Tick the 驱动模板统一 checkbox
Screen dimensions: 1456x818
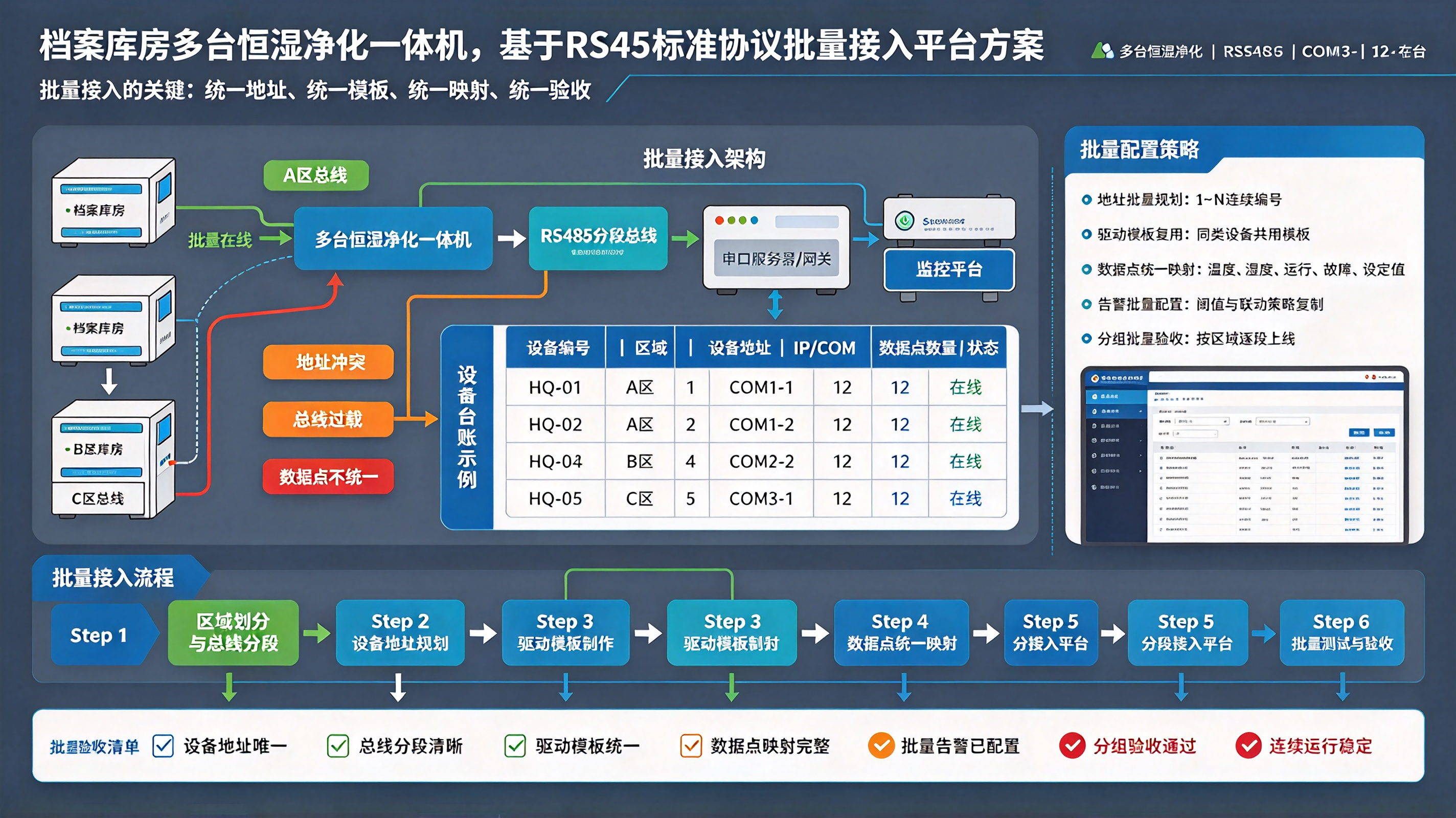tap(515, 745)
